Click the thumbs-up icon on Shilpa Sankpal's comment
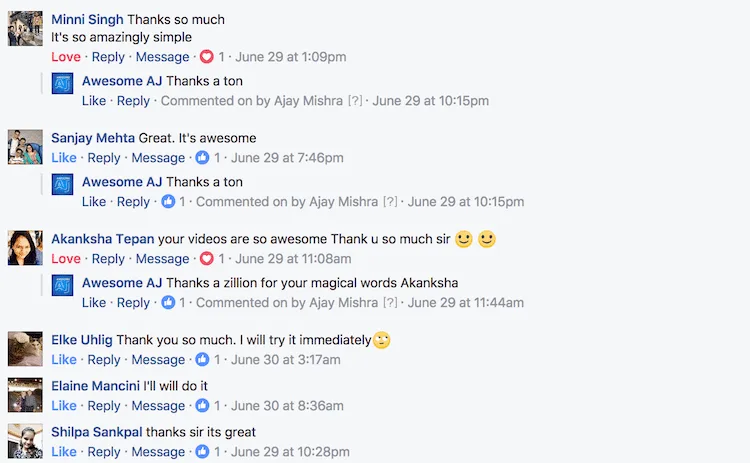The height and width of the screenshot is (463, 750). (202, 452)
